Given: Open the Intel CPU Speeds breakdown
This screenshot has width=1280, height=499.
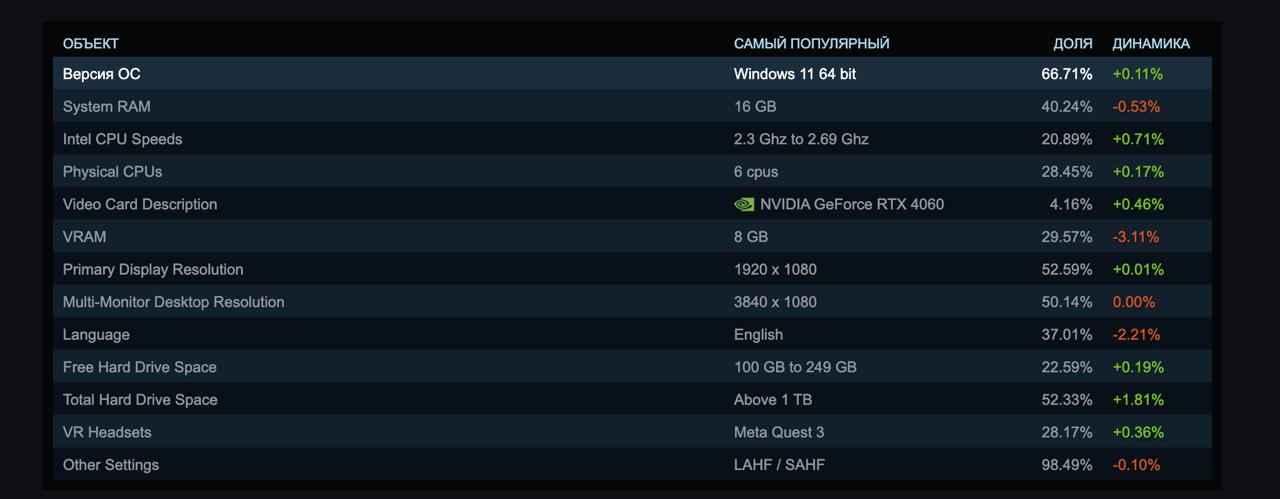Looking at the screenshot, I should [123, 139].
